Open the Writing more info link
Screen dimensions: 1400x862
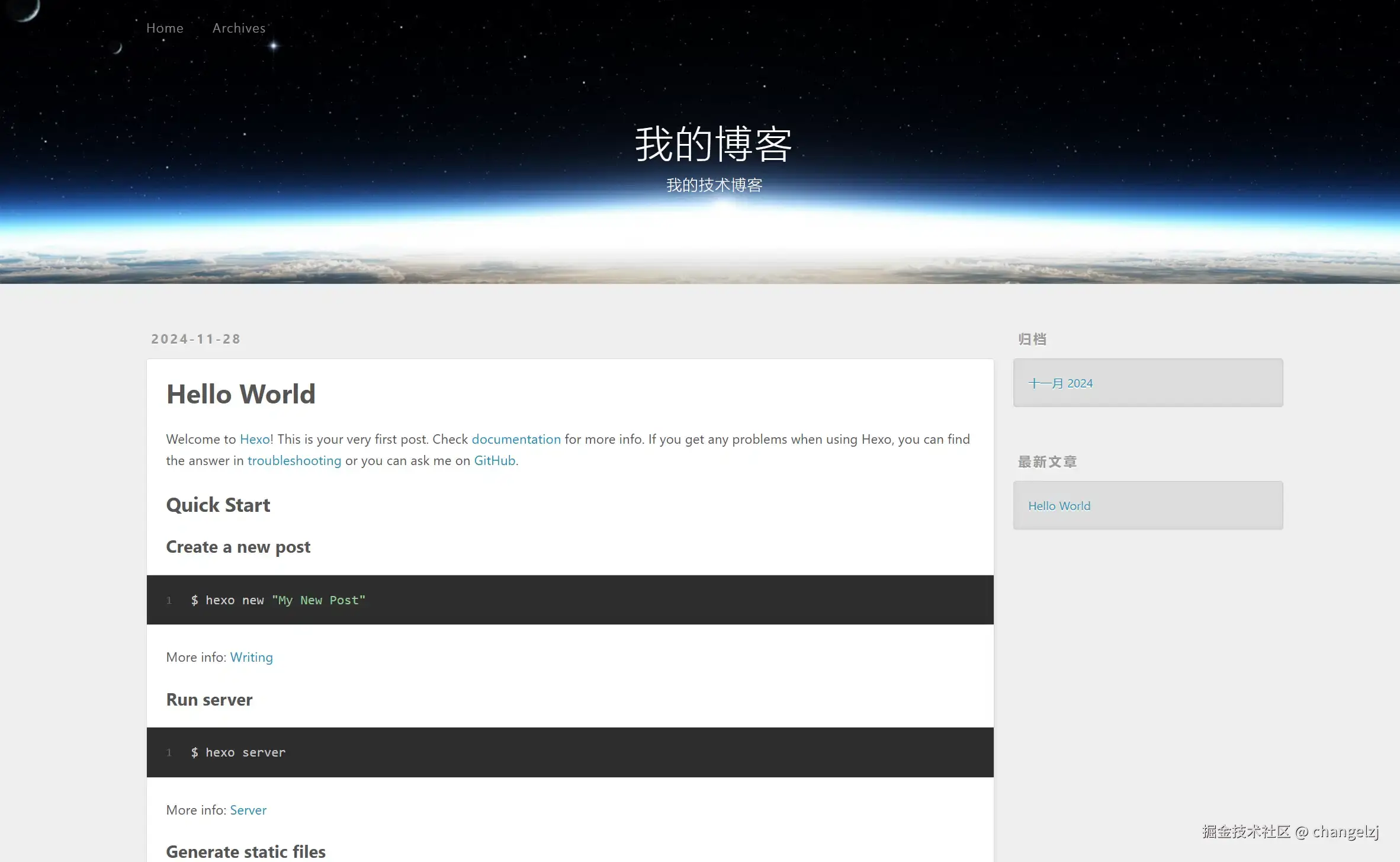(x=251, y=657)
